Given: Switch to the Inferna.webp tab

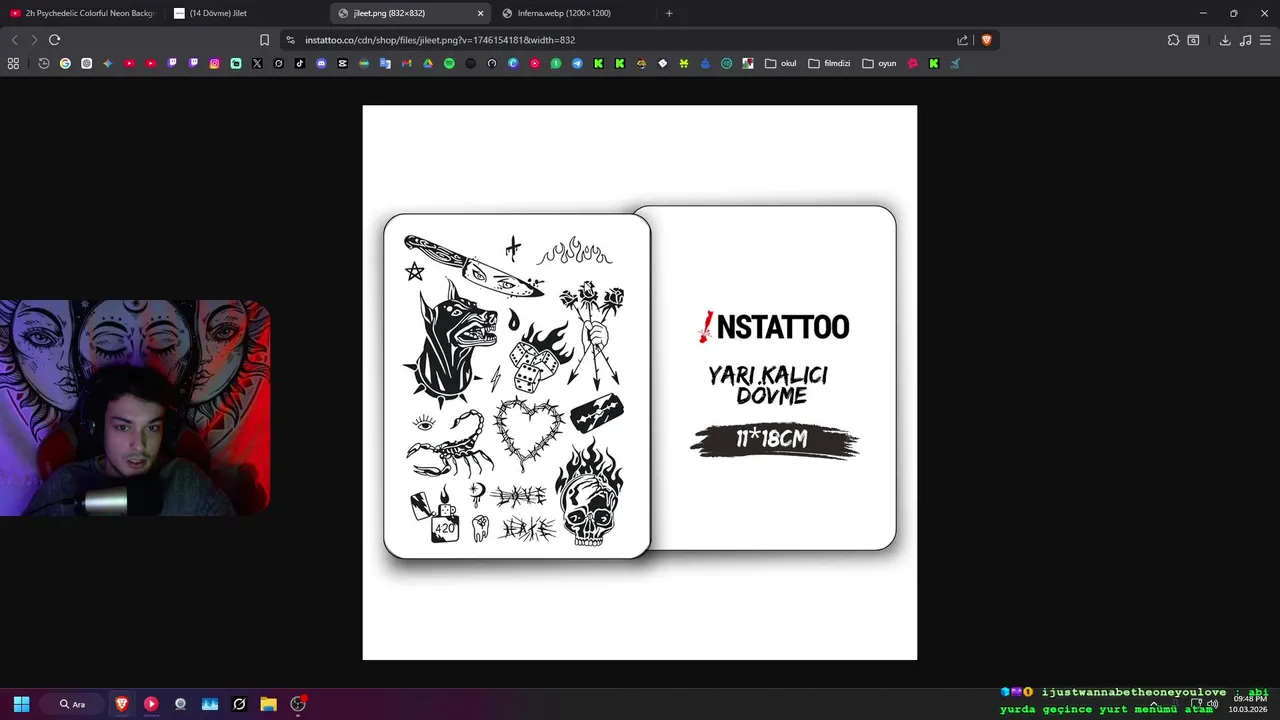Looking at the screenshot, I should (x=575, y=13).
